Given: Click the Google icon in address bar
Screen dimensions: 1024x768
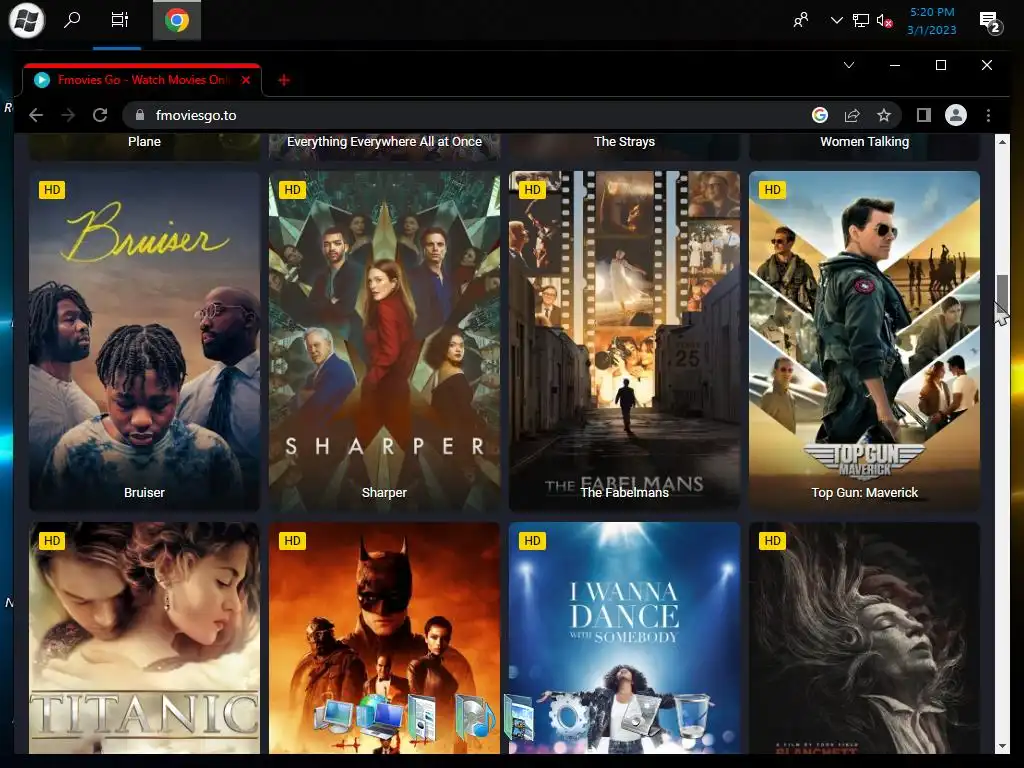Looking at the screenshot, I should 820,115.
